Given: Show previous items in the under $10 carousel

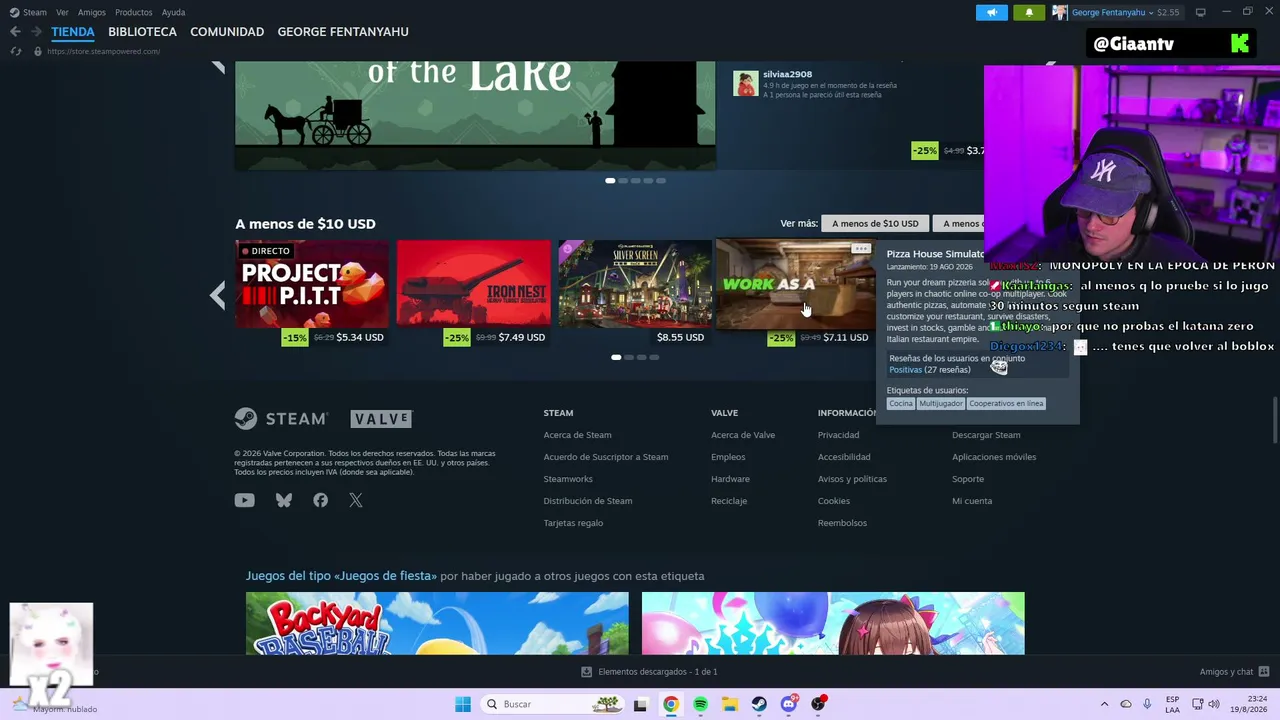Looking at the screenshot, I should [217, 295].
